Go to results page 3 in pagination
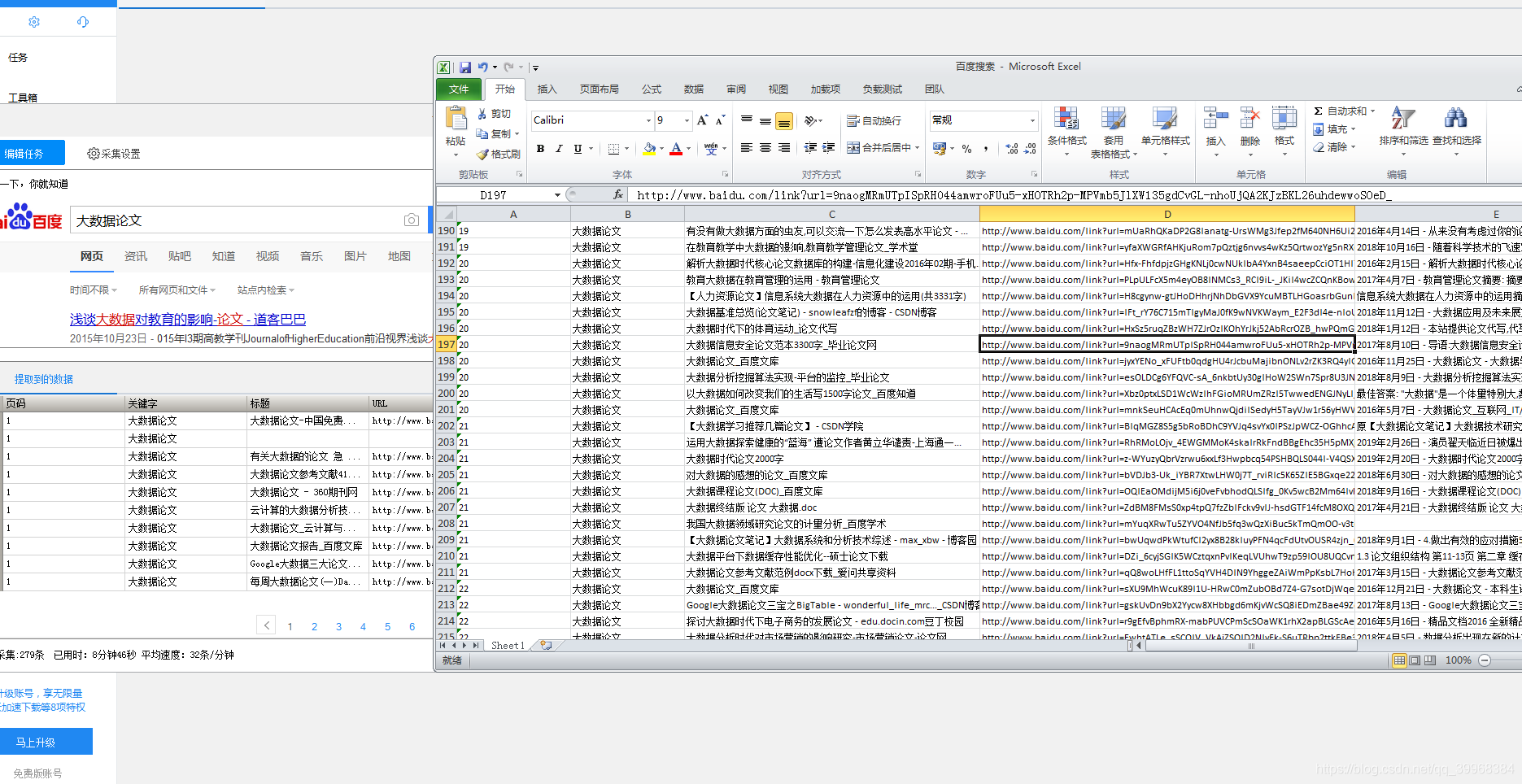This screenshot has width=1522, height=784. (x=338, y=626)
